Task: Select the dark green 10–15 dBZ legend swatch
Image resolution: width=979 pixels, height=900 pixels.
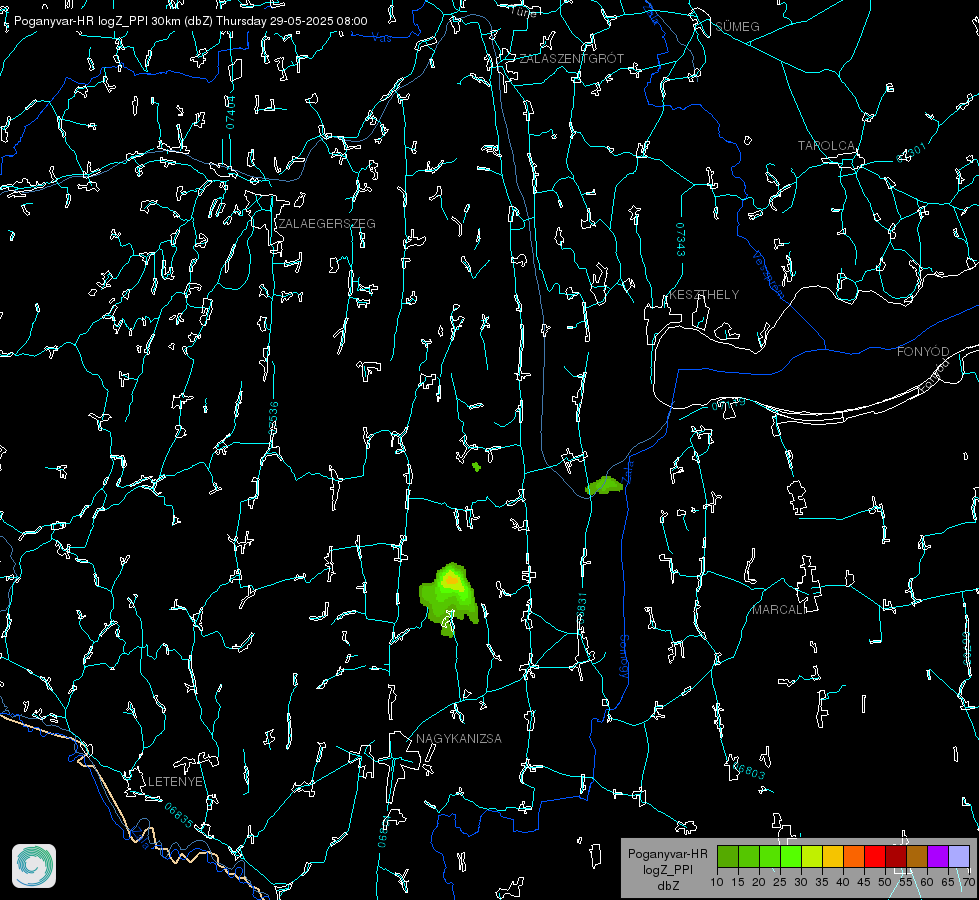Action: pyautogui.click(x=728, y=856)
